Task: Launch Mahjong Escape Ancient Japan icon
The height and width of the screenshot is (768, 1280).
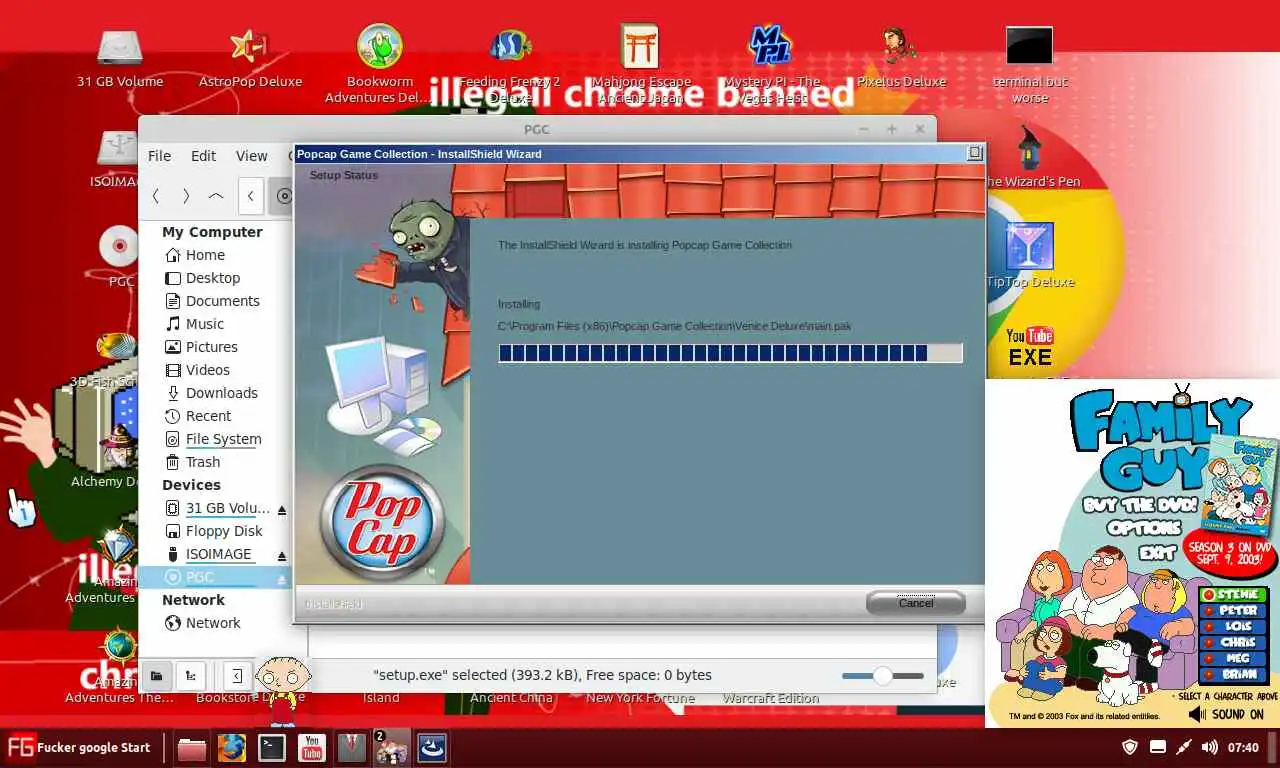Action: pos(640,64)
